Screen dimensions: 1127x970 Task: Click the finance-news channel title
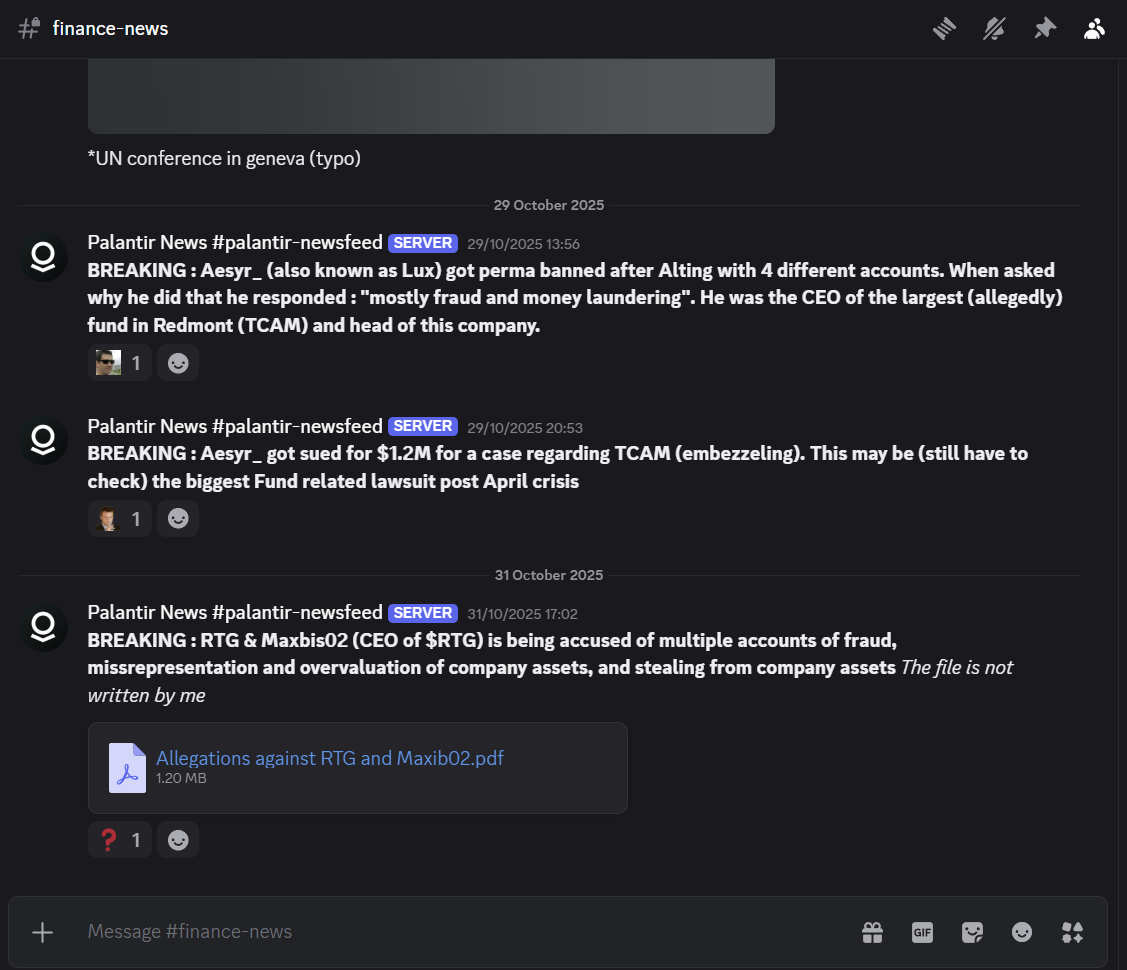coord(110,29)
